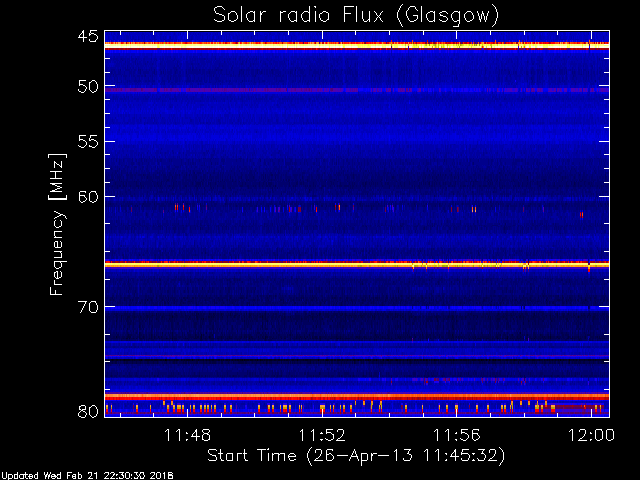Click the 55 frequency tick label
This screenshot has height=480, width=640.
tap(88, 141)
